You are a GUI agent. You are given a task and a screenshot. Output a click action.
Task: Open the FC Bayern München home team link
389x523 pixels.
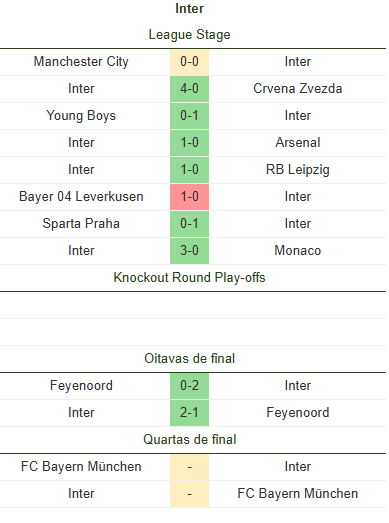(x=81, y=467)
